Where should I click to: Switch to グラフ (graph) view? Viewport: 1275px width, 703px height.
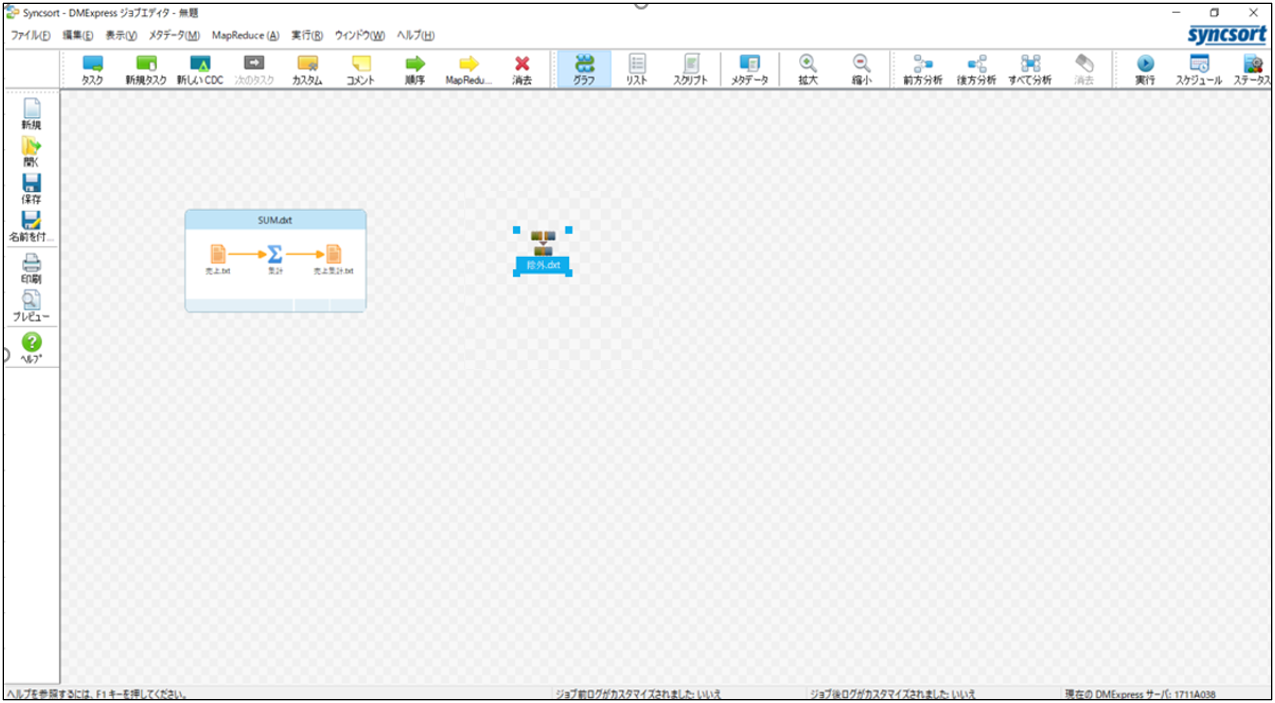click(x=584, y=69)
